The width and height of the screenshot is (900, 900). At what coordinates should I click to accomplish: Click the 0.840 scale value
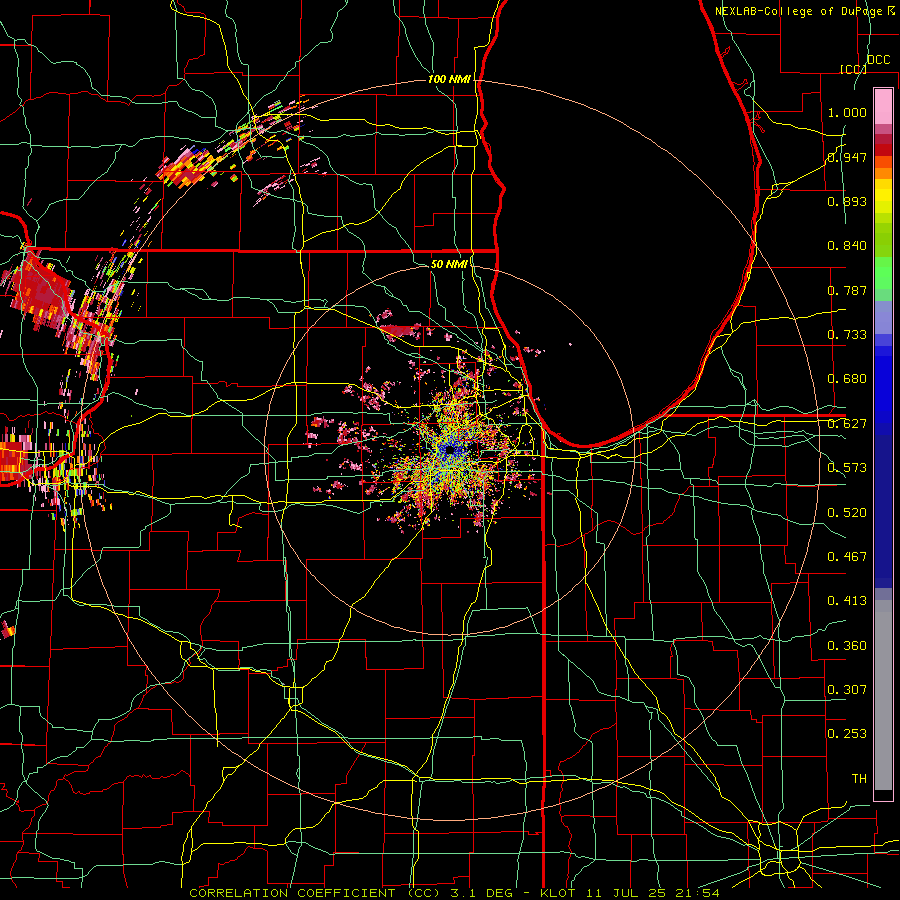(x=847, y=246)
